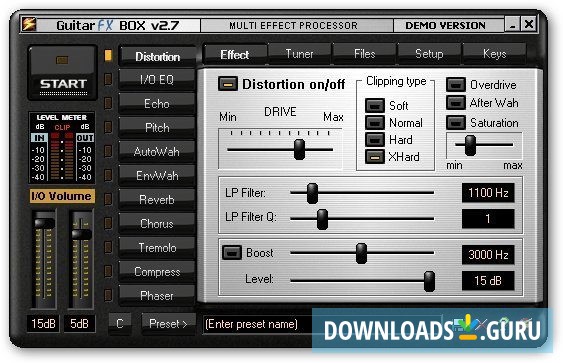
Task: Switch to the Keys tab
Action: (494, 54)
